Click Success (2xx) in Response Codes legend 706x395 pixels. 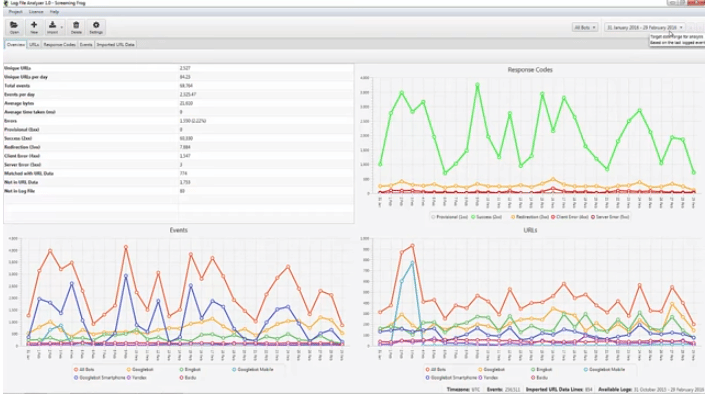pos(486,217)
